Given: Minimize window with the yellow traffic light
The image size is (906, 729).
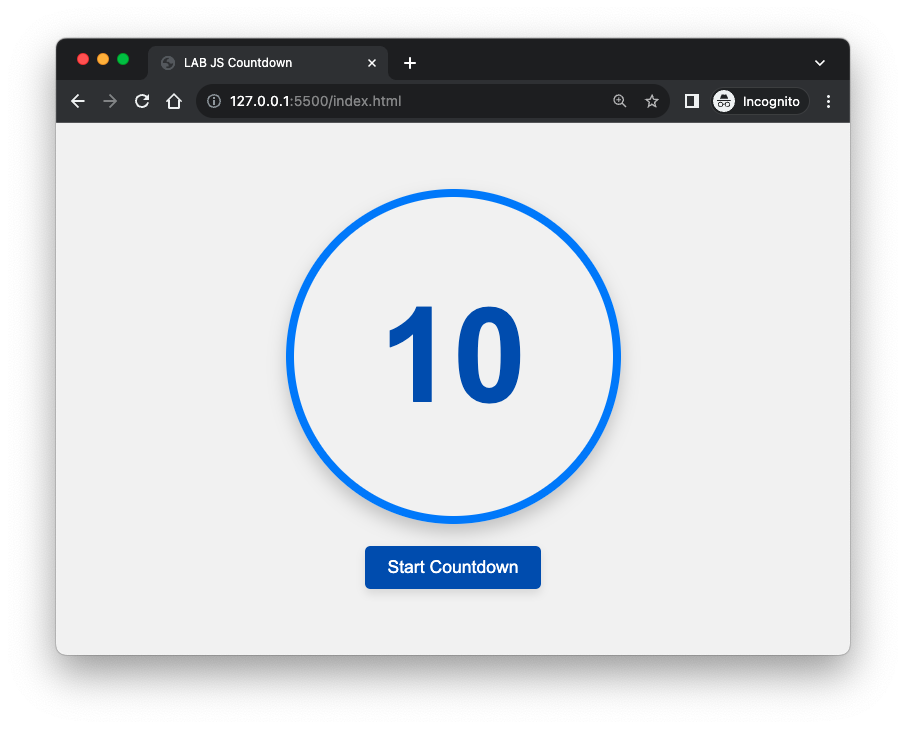Looking at the screenshot, I should tap(102, 59).
